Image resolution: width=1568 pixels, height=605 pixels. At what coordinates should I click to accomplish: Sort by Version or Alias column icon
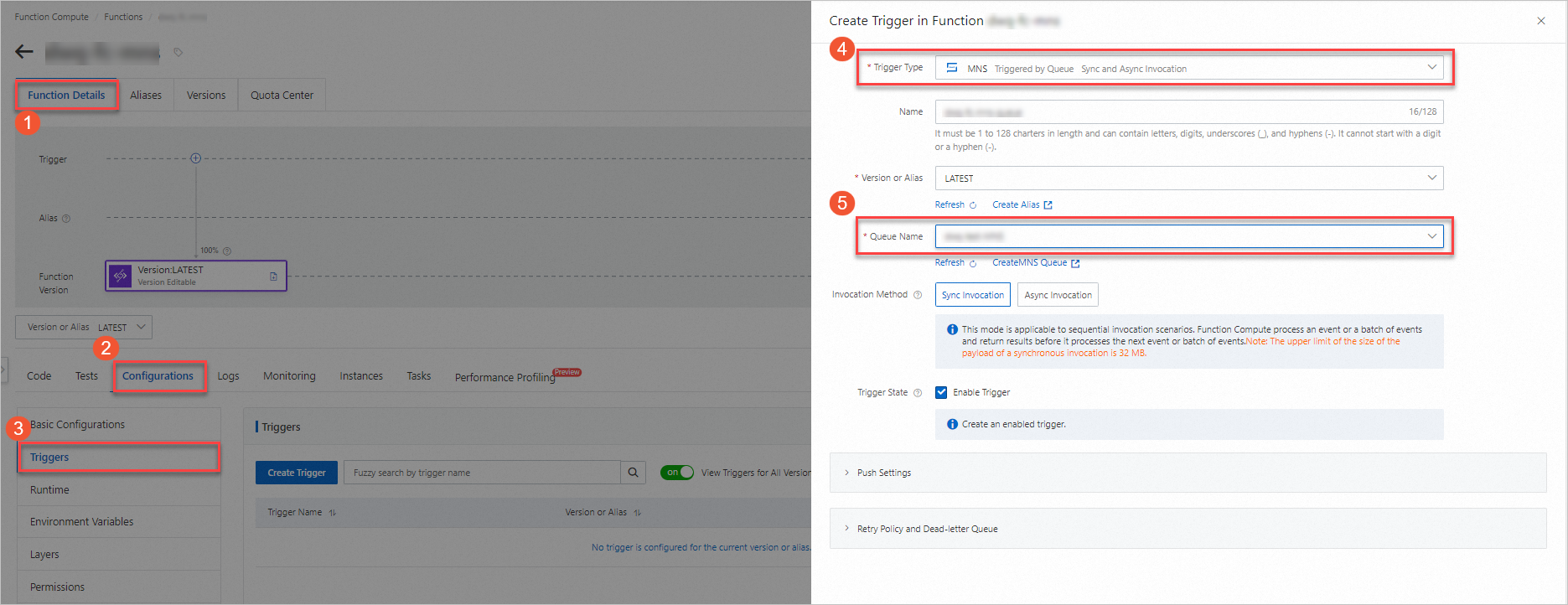(x=638, y=513)
